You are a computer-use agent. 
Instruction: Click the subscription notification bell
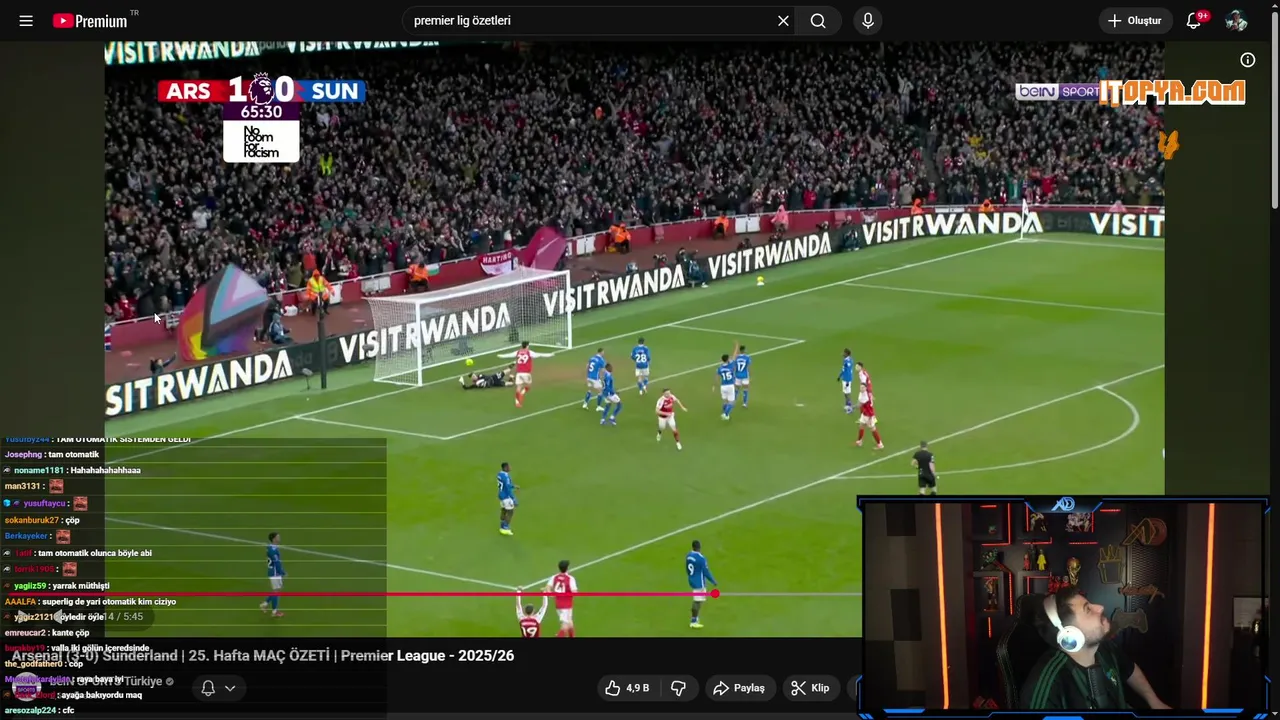pyautogui.click(x=208, y=688)
